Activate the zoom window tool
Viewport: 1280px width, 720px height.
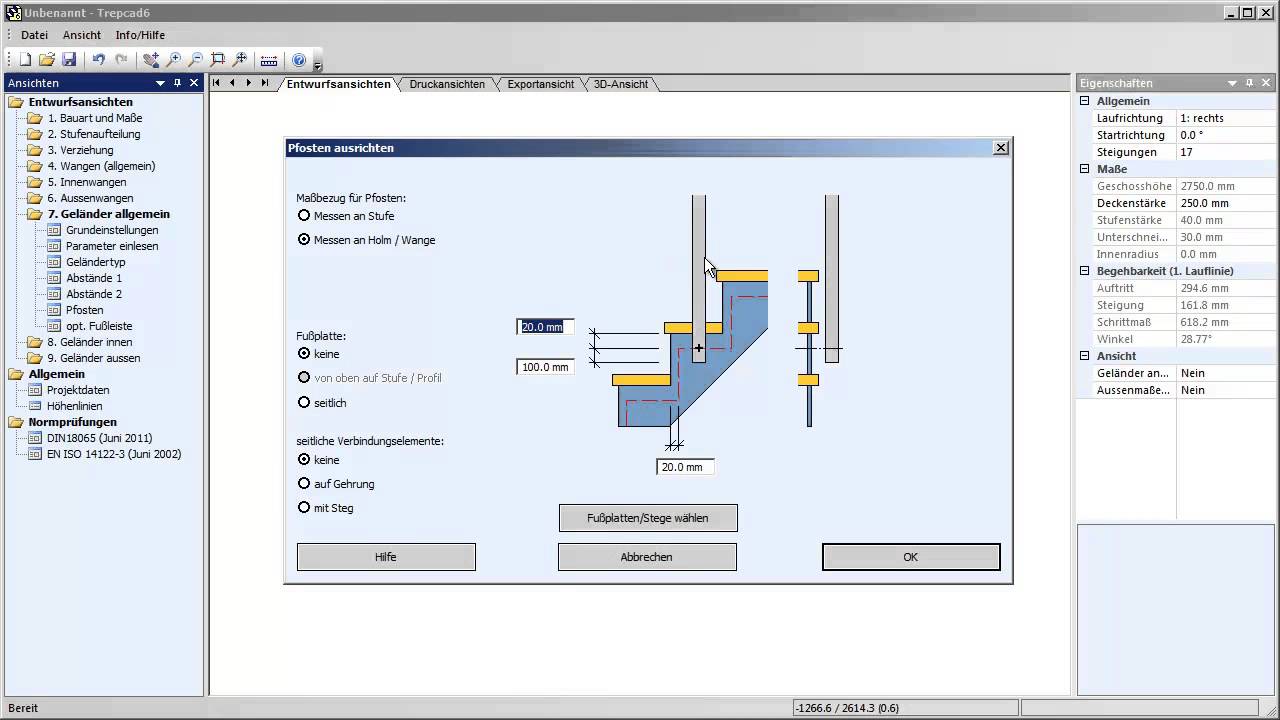218,60
